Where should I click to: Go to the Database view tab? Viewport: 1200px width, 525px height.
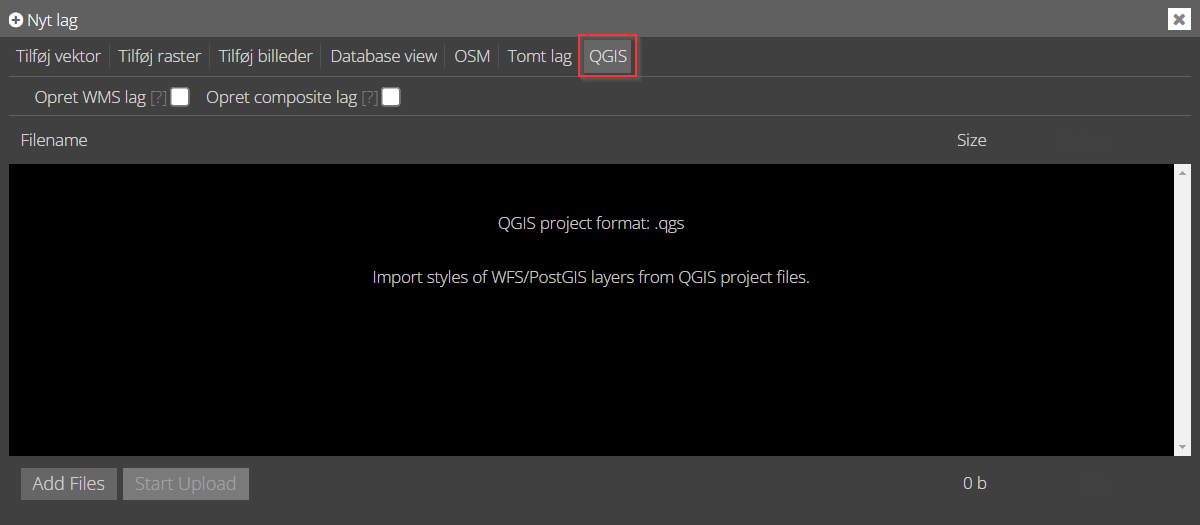[384, 56]
